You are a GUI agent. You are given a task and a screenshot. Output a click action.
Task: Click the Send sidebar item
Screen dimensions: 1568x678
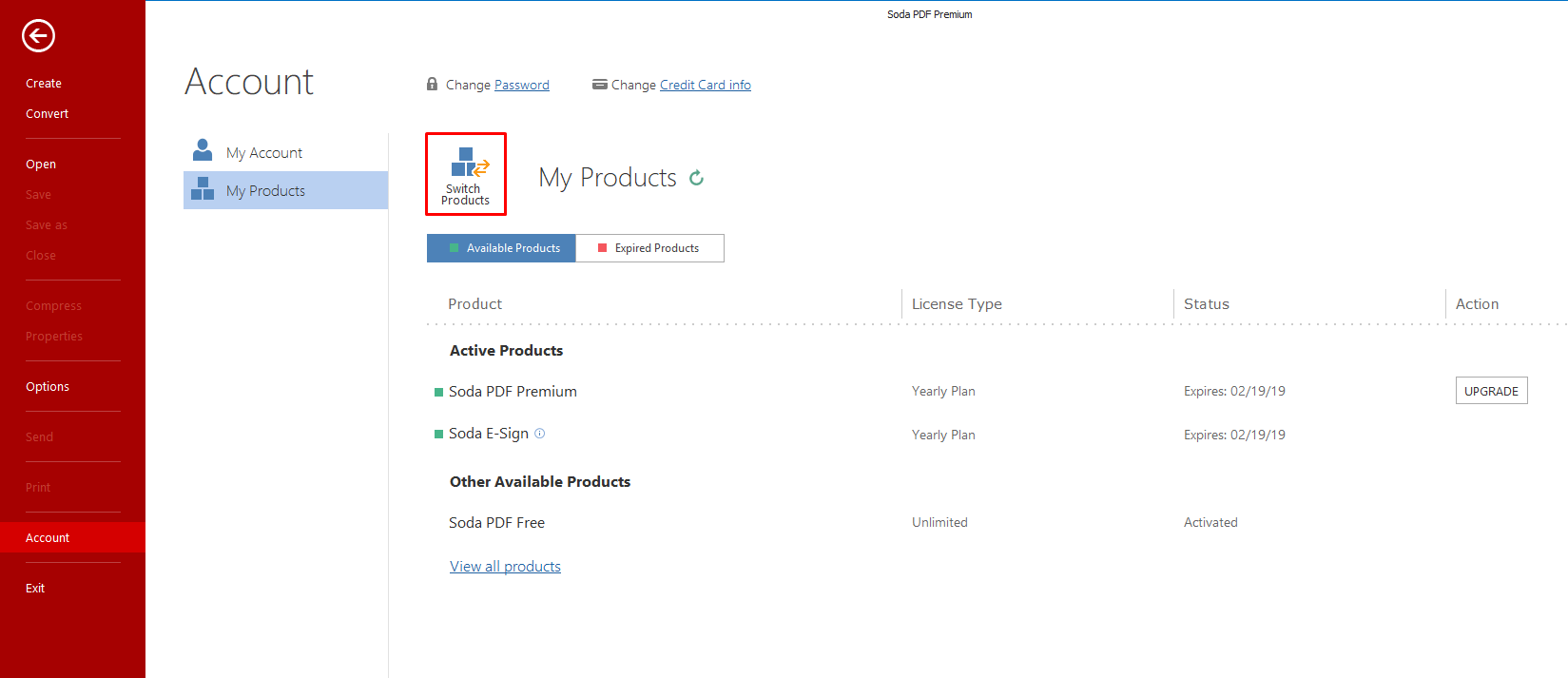[x=40, y=437]
